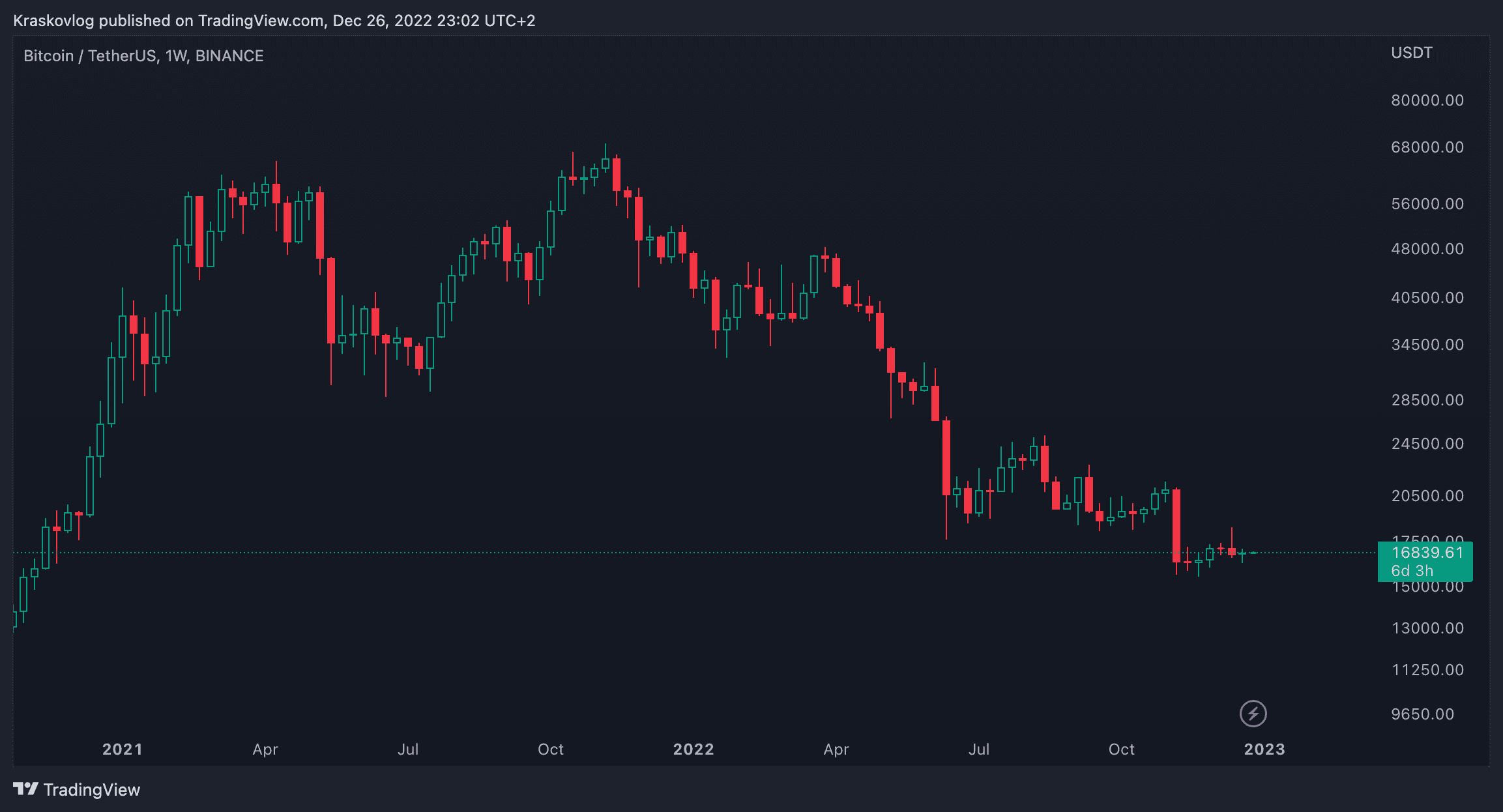Click the 34500.00 price axis label
The height and width of the screenshot is (812, 1503).
1427,345
